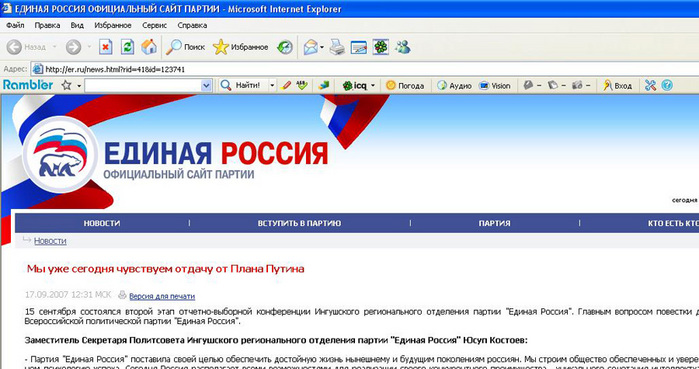Click the Rambler spell check ABC icon

click(302, 85)
